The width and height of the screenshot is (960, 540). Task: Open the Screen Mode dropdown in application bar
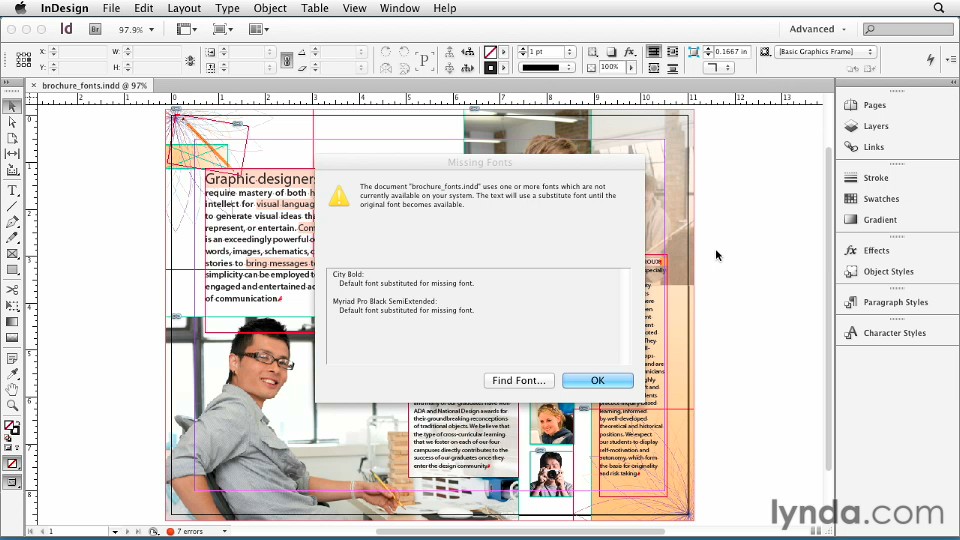(x=223, y=29)
